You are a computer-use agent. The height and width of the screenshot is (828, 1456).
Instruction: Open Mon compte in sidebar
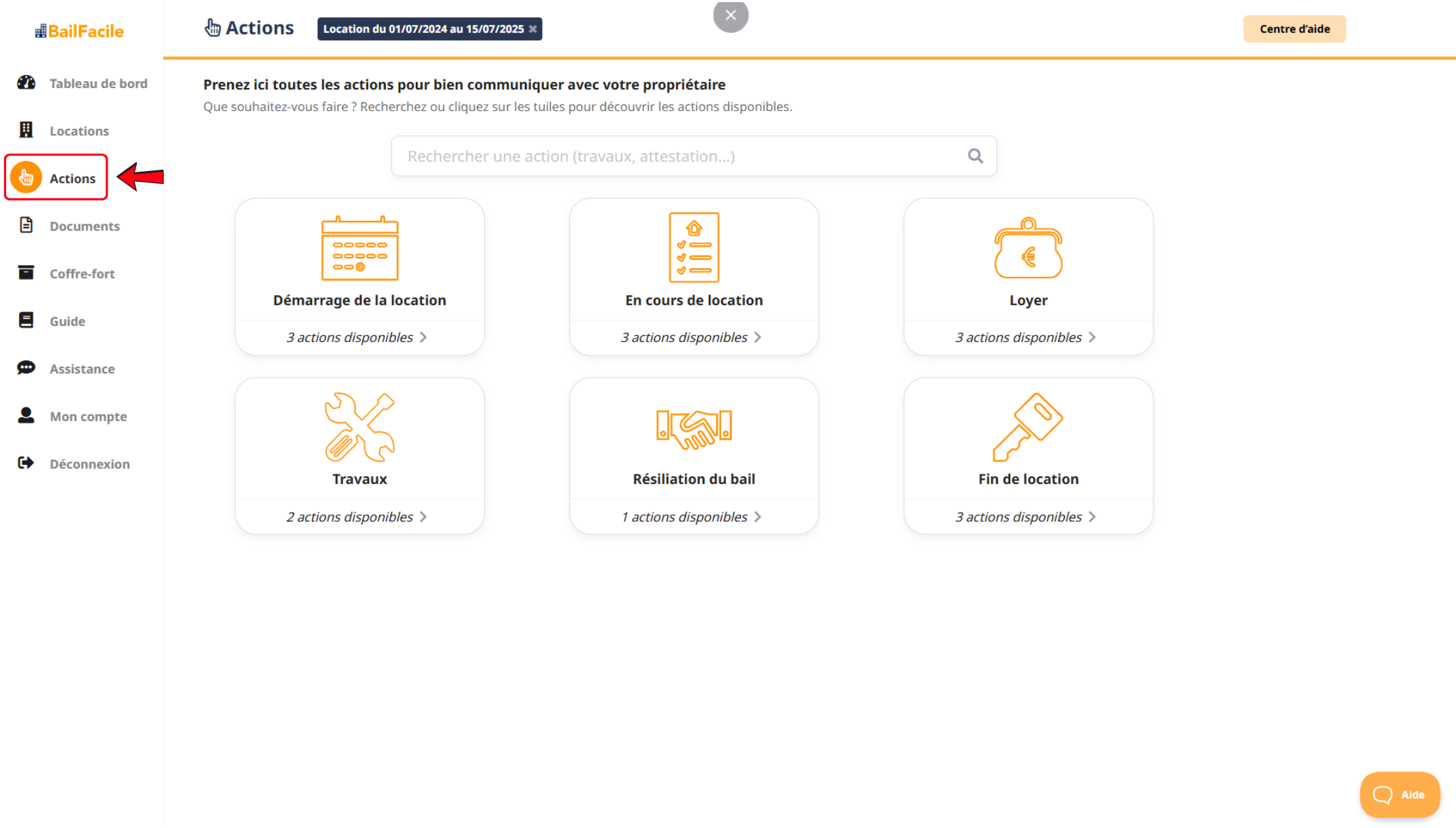pyautogui.click(x=88, y=416)
